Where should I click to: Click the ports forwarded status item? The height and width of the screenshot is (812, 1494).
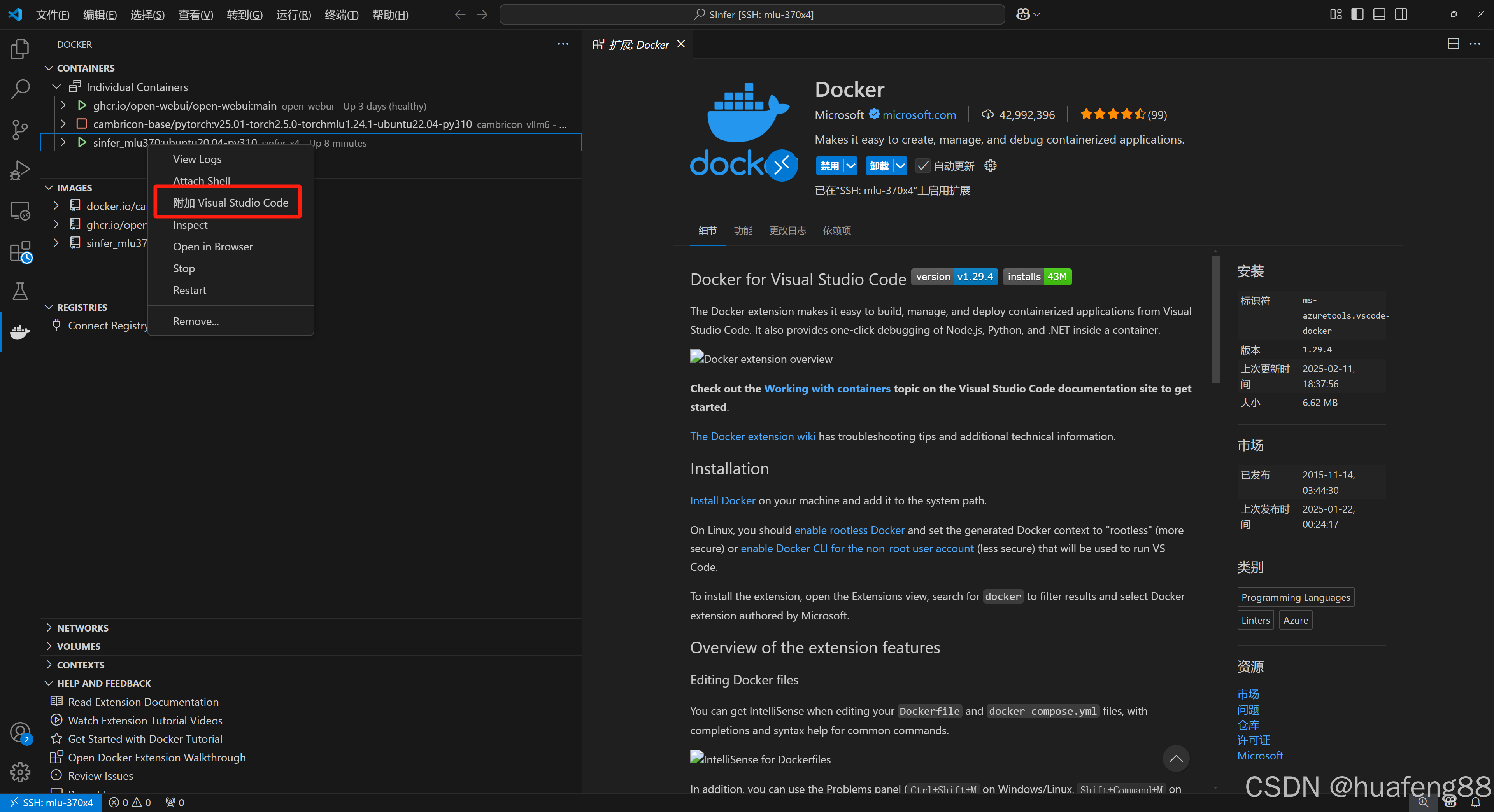tap(175, 803)
